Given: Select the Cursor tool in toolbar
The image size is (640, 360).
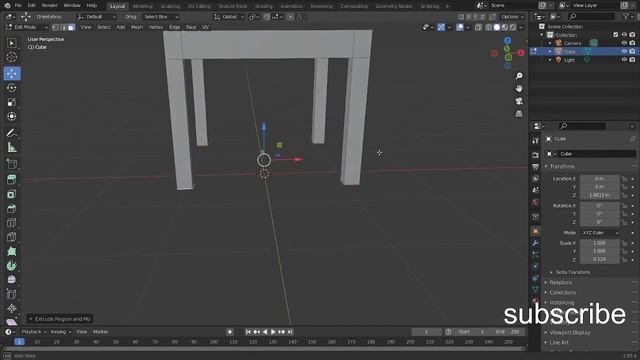Looking at the screenshot, I should click(11, 57).
